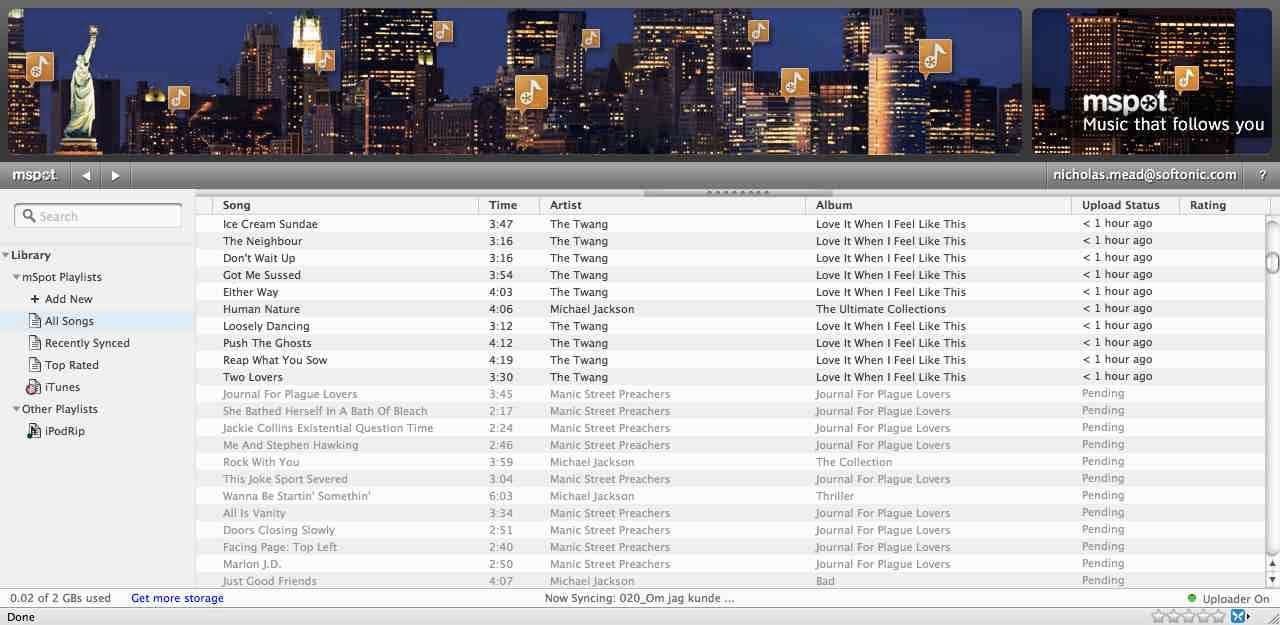Select the All Songs playlist
Viewport: 1280px width, 625px height.
[69, 321]
